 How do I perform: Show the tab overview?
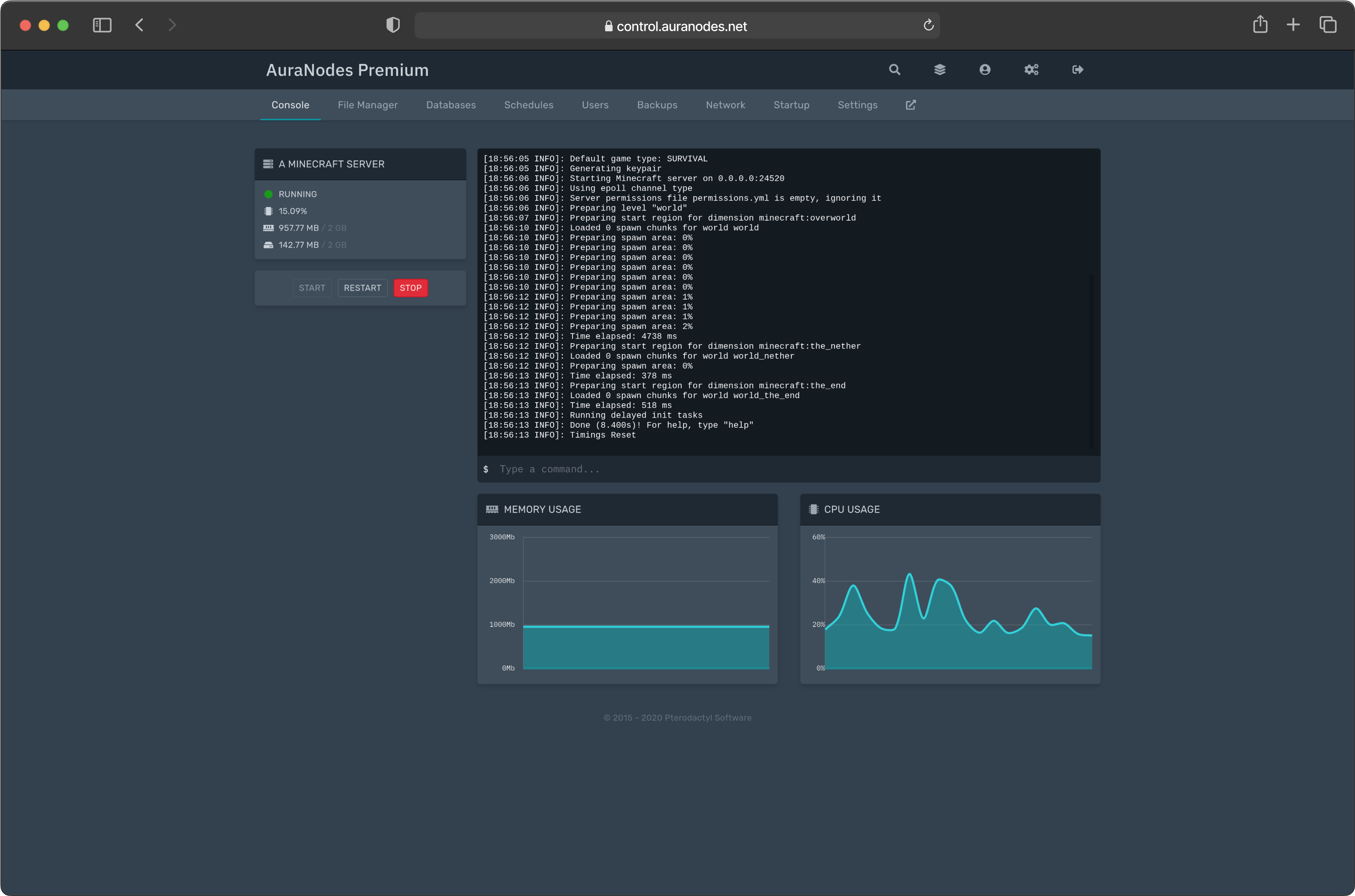[1328, 24]
